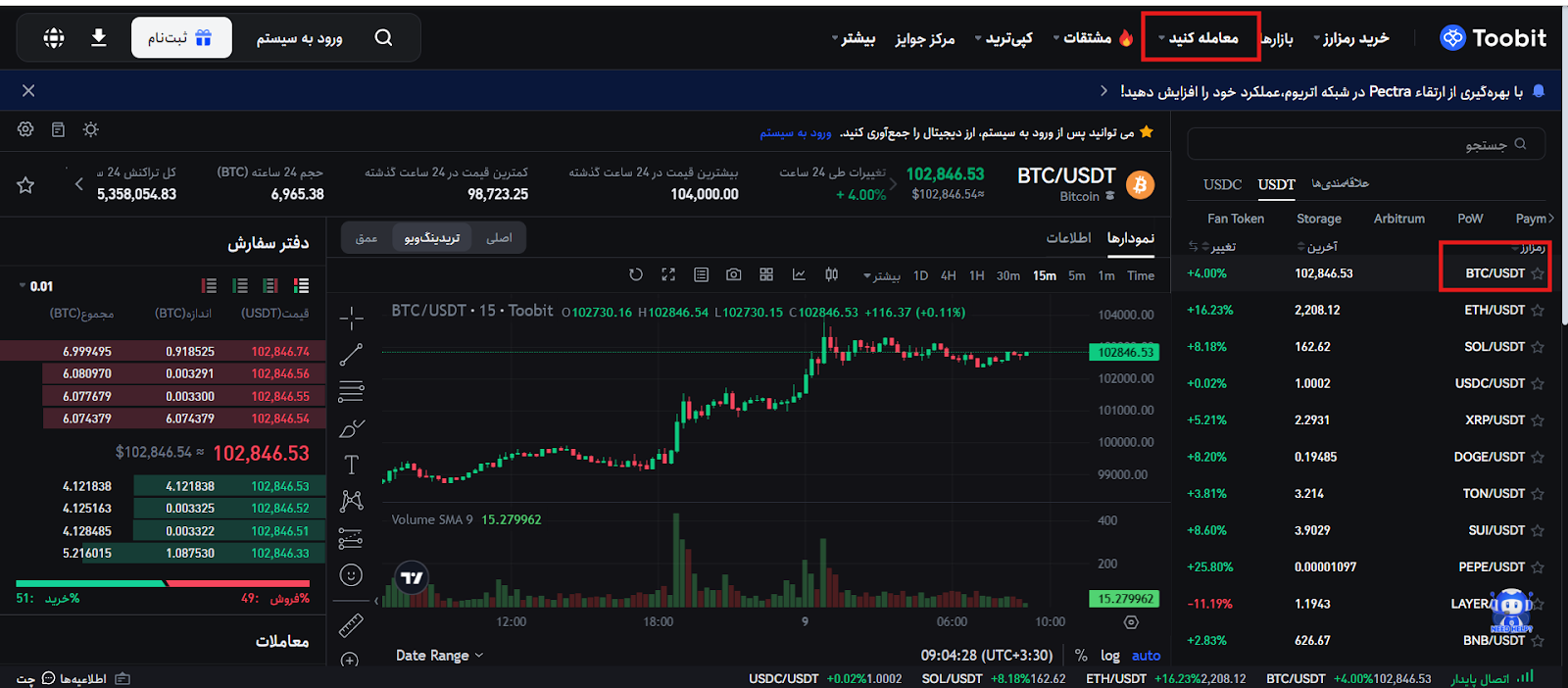Select the 1m timeframe

pos(1106,275)
